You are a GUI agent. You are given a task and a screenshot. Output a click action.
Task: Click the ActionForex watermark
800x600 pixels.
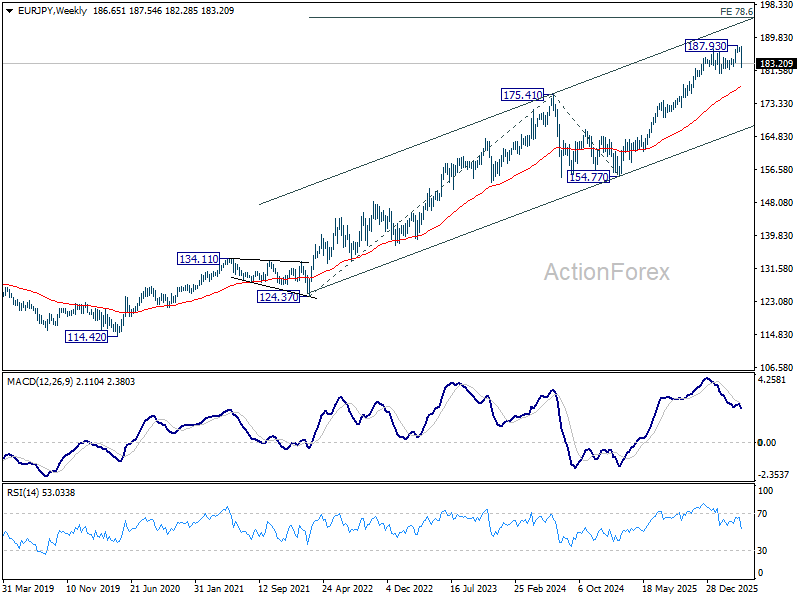607,272
